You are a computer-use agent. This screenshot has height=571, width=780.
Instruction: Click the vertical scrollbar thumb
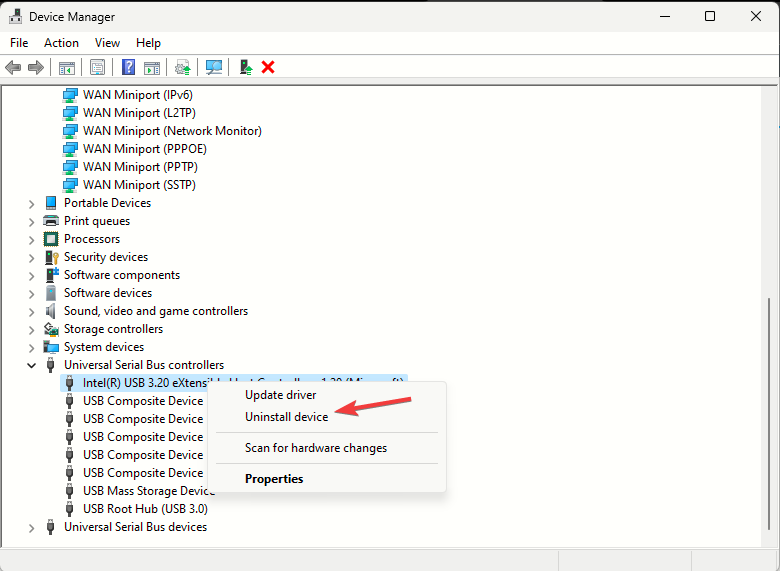click(x=771, y=415)
